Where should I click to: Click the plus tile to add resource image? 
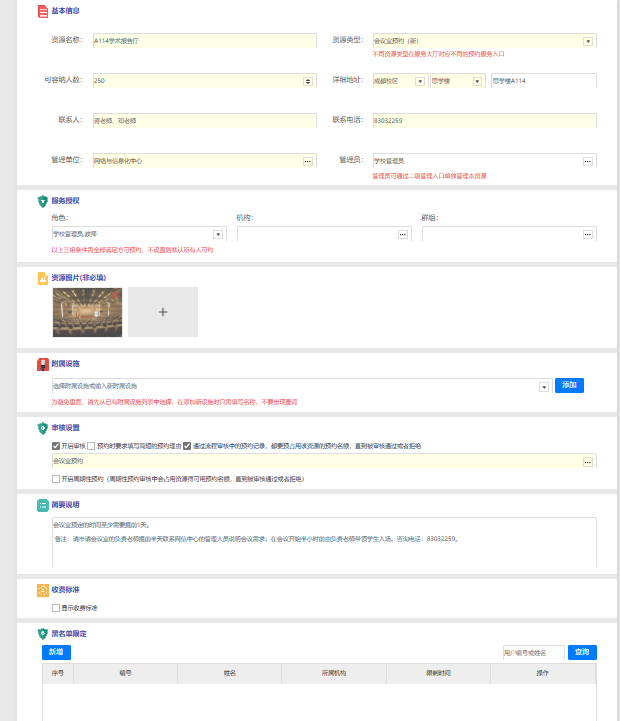coord(163,312)
